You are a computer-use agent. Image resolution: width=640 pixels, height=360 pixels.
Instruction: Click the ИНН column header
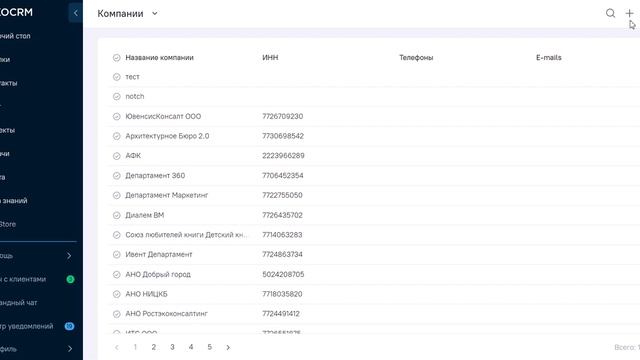270,58
